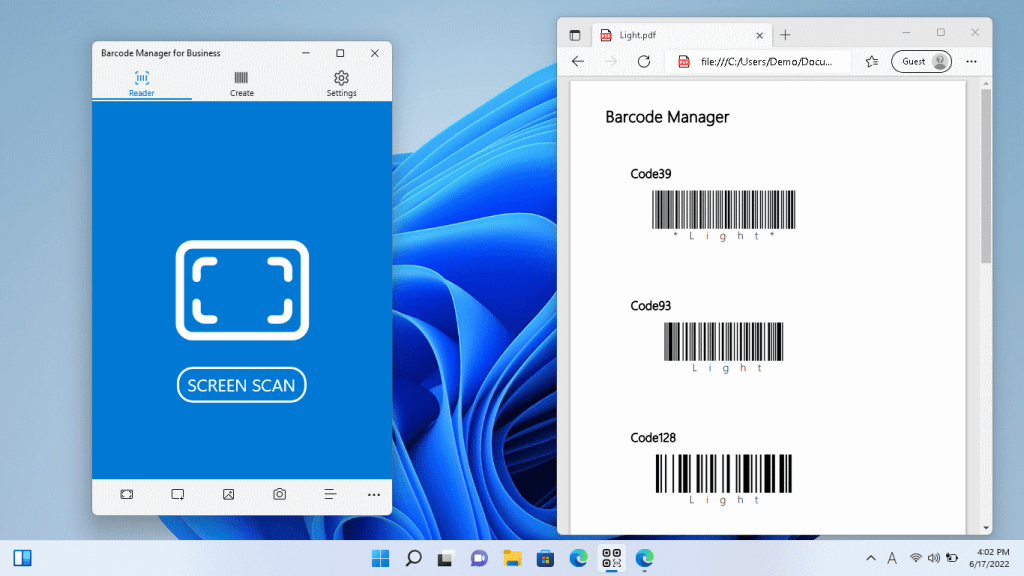The width and height of the screenshot is (1024, 576).
Task: Reload the Light.pdf page
Action: pos(643,61)
